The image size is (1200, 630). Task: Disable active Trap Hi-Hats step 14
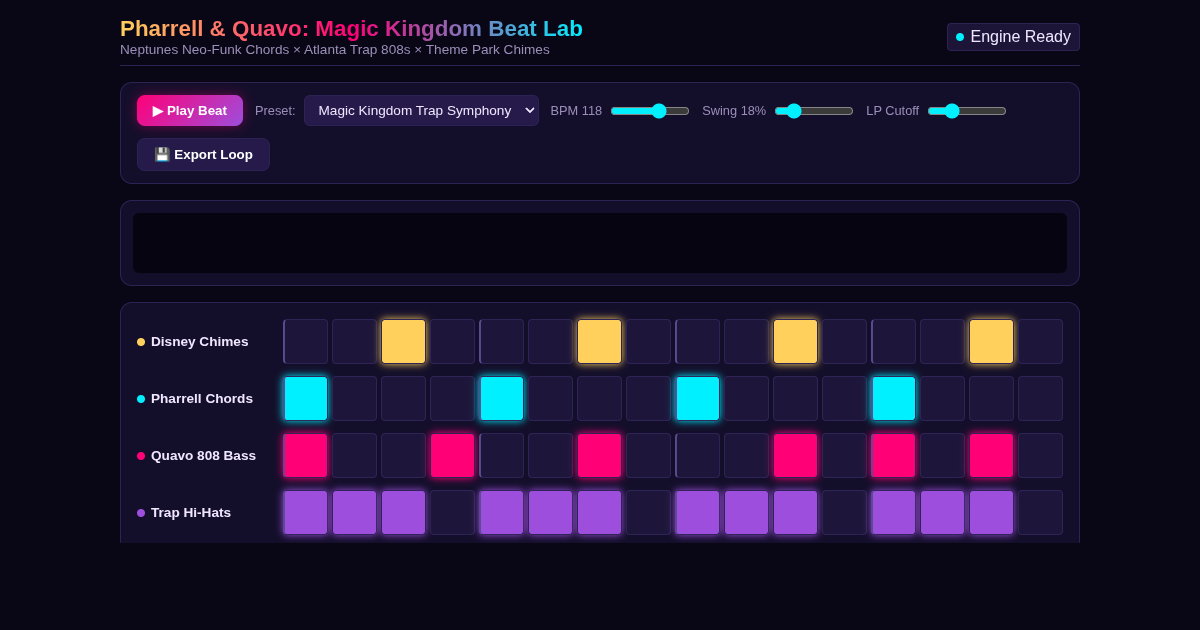(943, 513)
